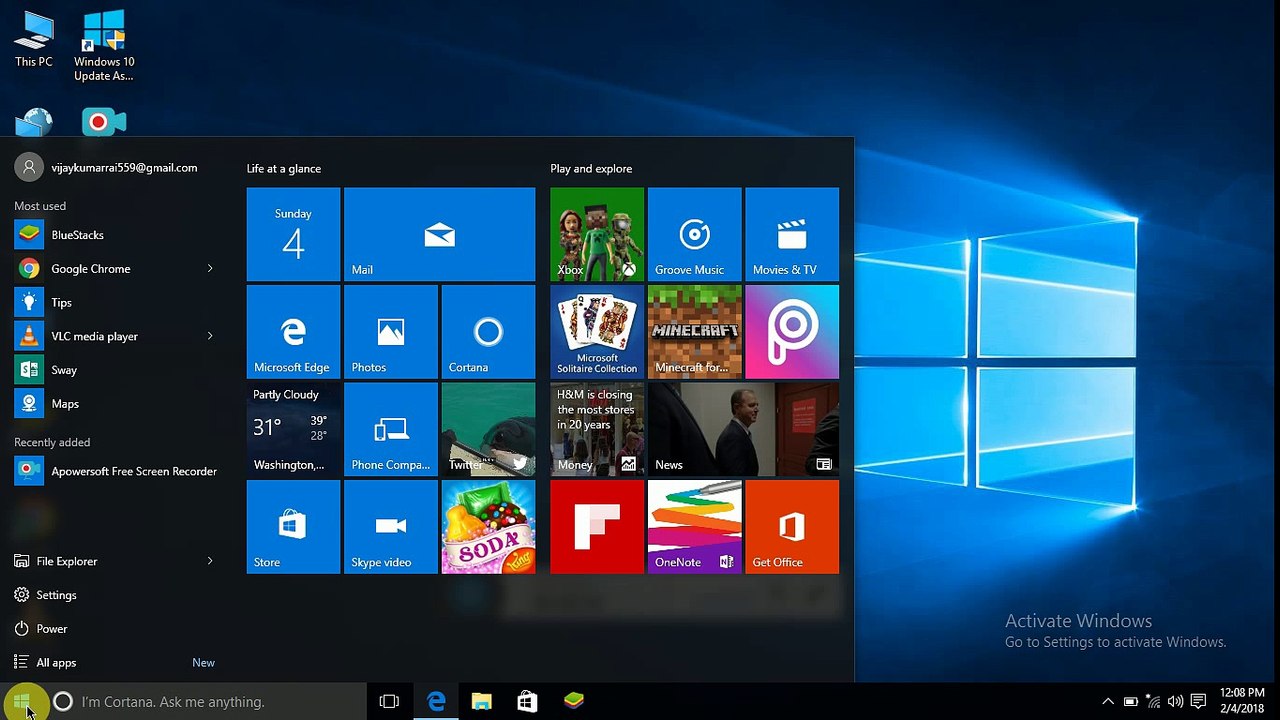Image resolution: width=1280 pixels, height=720 pixels.
Task: Launch Edge from the taskbar
Action: click(x=436, y=702)
